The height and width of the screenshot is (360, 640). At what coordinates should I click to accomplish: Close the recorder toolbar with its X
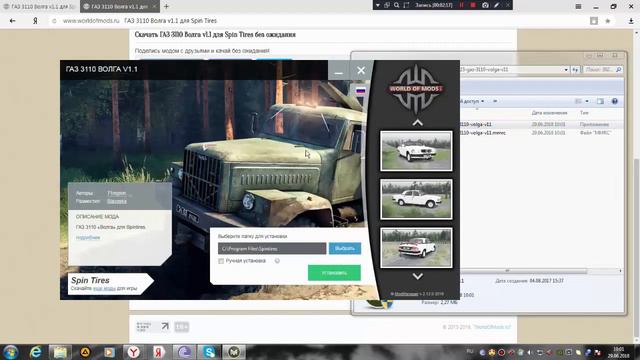[x=508, y=5]
